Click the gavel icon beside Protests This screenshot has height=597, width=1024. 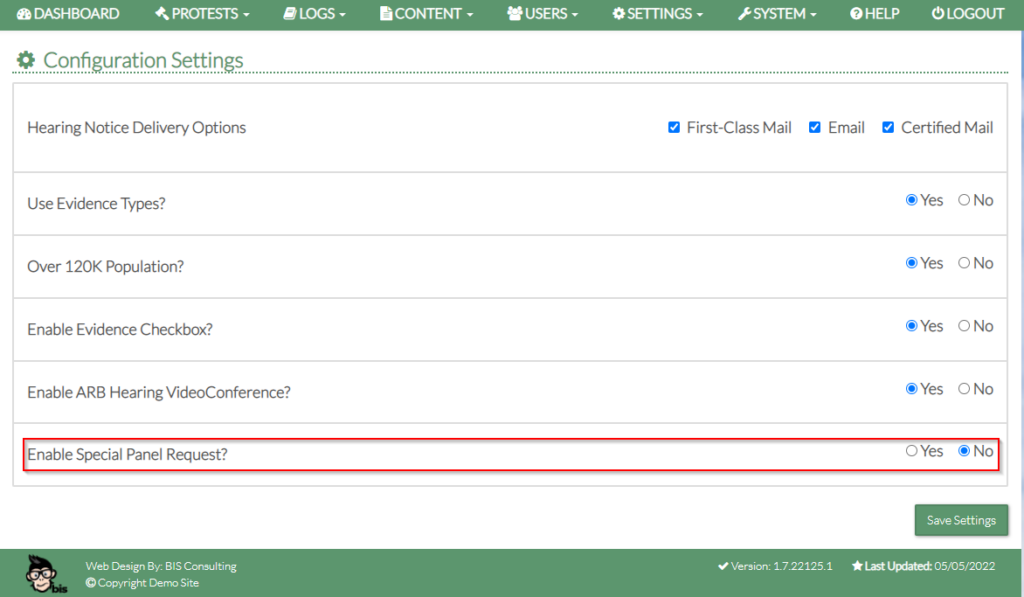pos(162,14)
